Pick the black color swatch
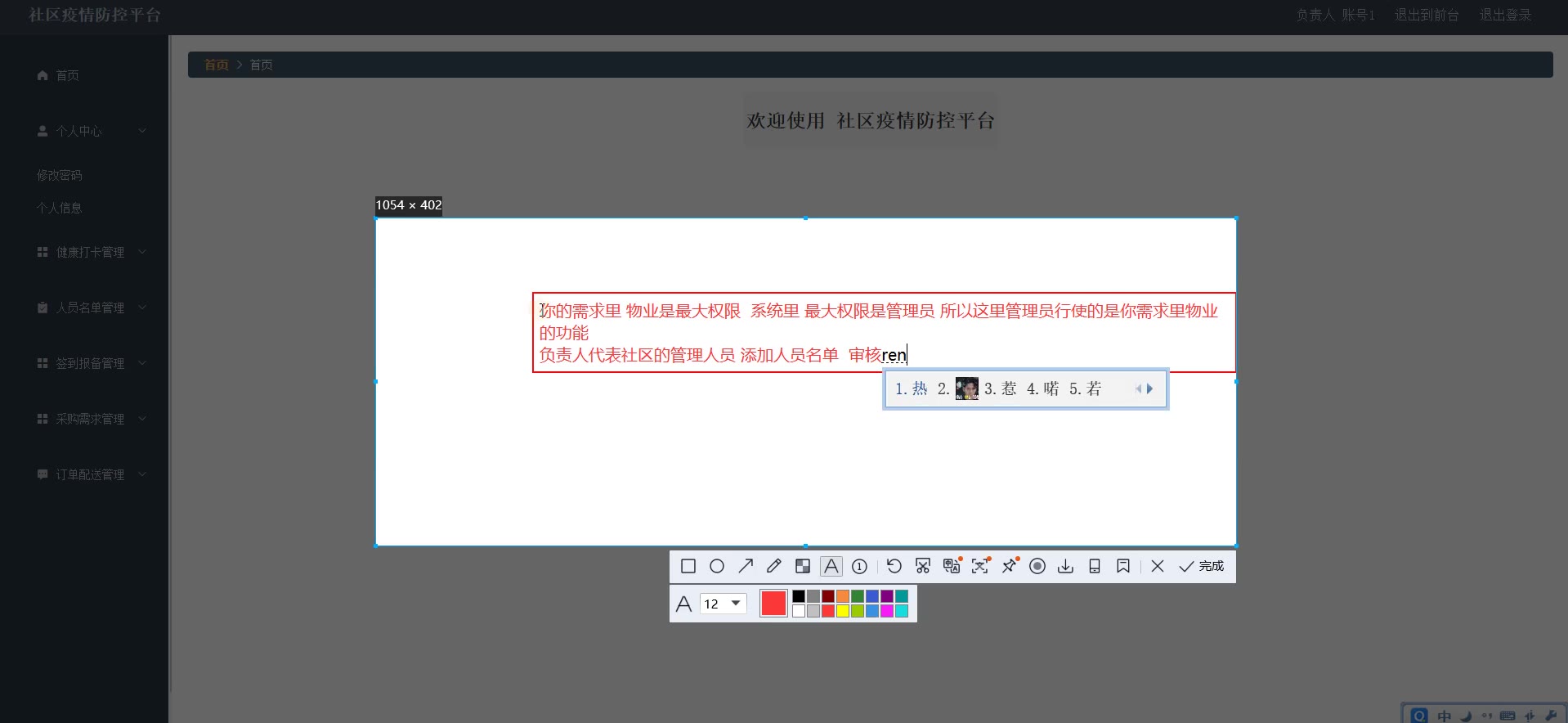The width and height of the screenshot is (1568, 723). click(799, 596)
